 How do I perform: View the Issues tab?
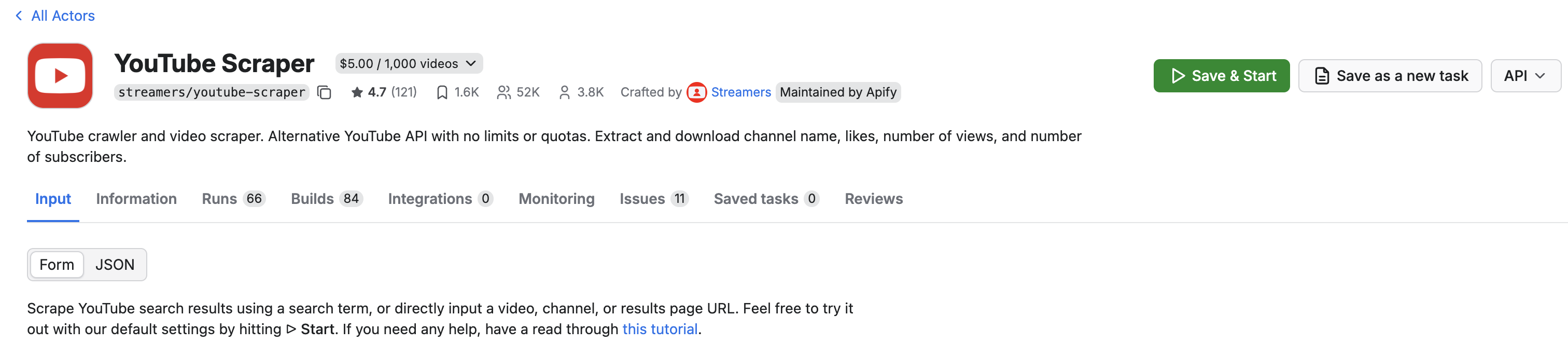(654, 199)
